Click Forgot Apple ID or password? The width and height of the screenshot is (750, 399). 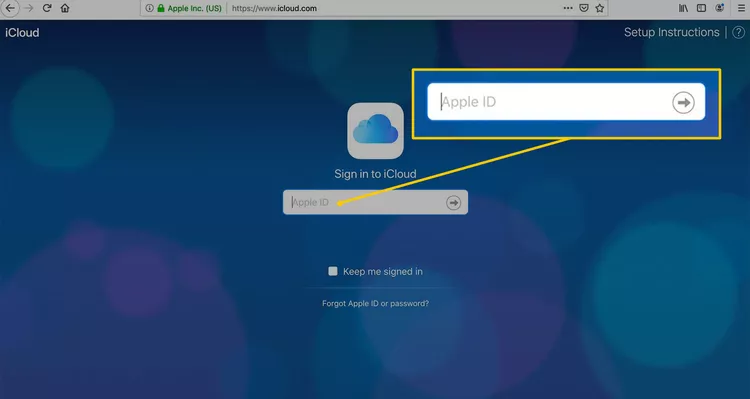(x=375, y=303)
